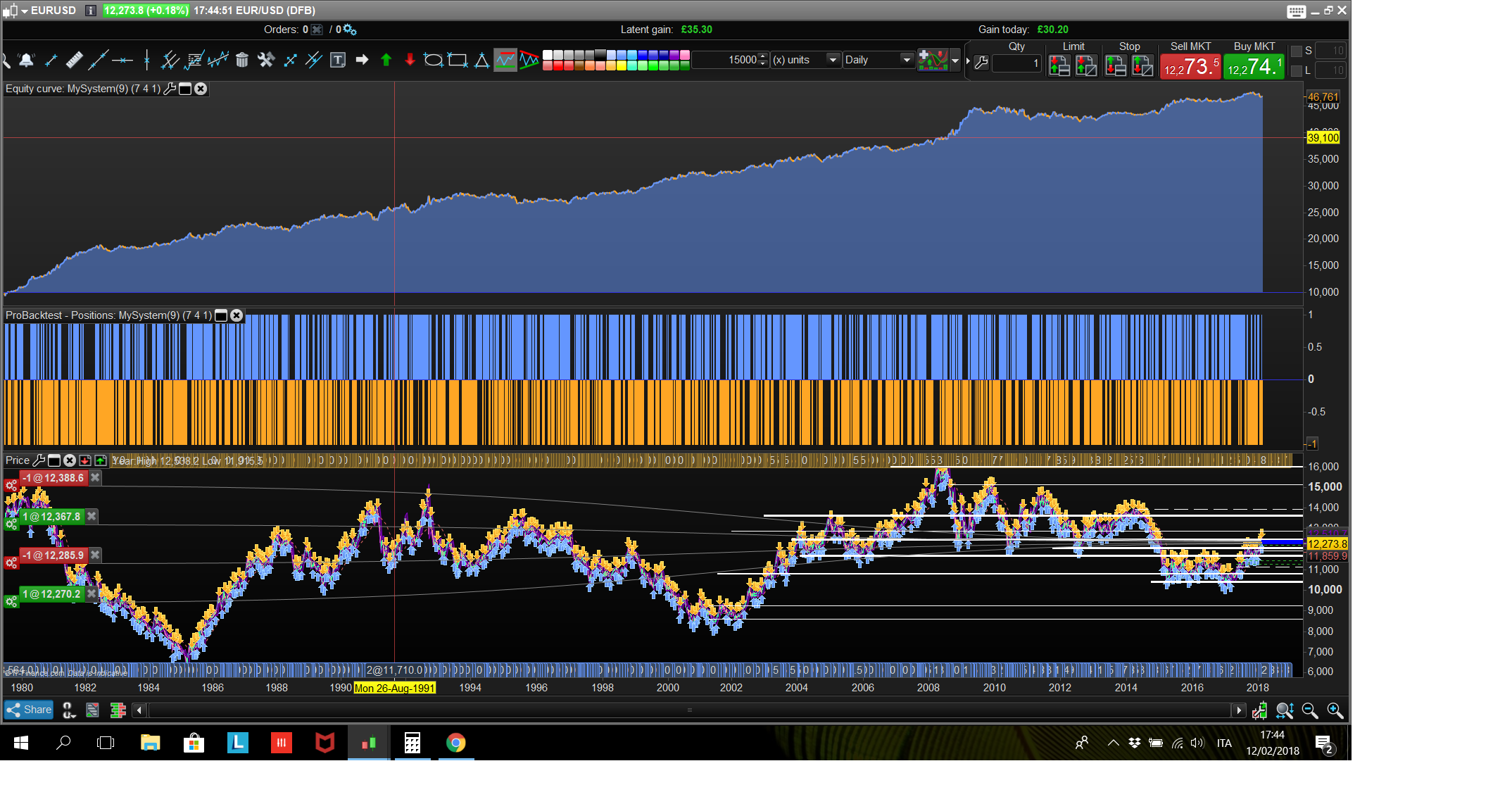
Task: Select the text annotation tool
Action: (x=338, y=60)
